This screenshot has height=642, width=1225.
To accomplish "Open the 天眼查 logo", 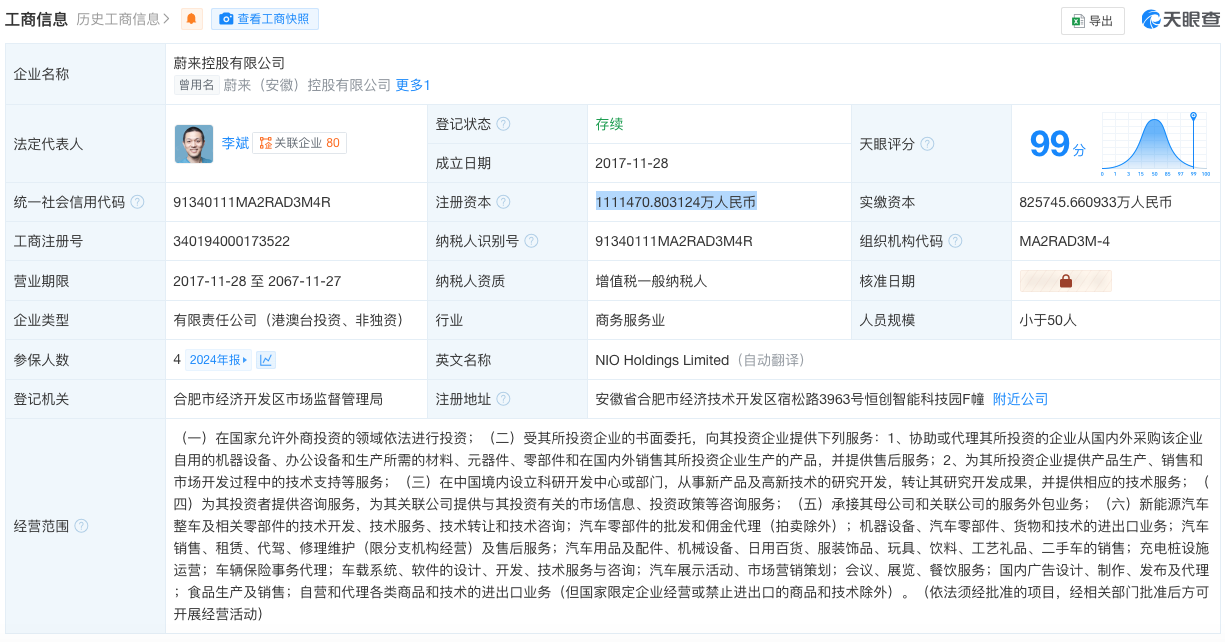I will click(1180, 20).
